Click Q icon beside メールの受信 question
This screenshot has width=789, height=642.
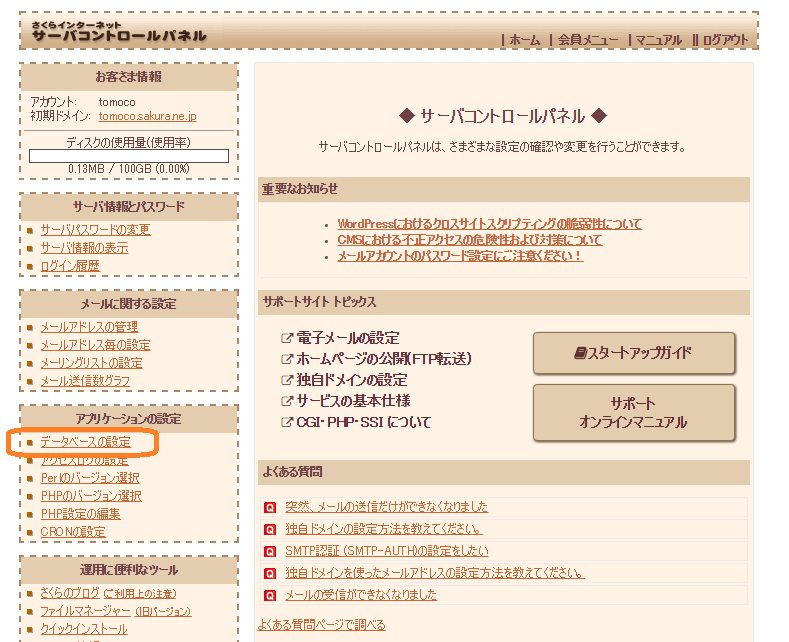click(270, 596)
